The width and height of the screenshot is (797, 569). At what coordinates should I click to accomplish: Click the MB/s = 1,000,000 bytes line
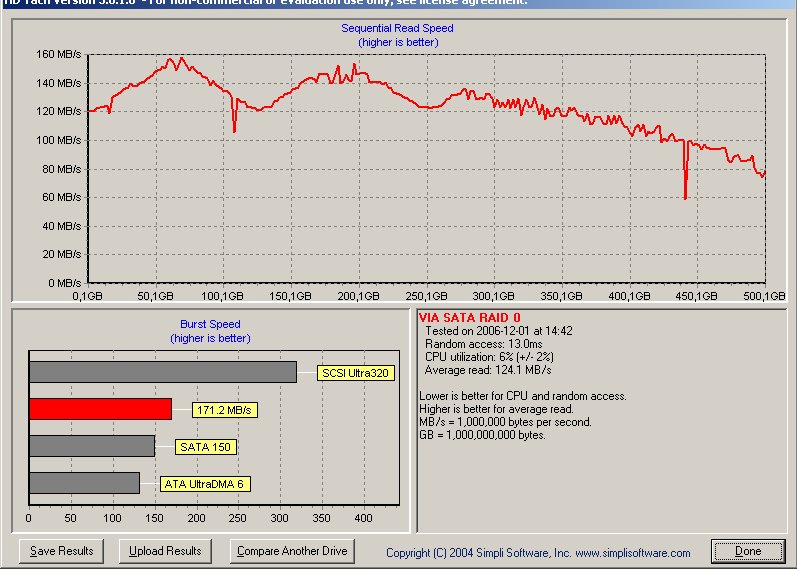tap(505, 422)
